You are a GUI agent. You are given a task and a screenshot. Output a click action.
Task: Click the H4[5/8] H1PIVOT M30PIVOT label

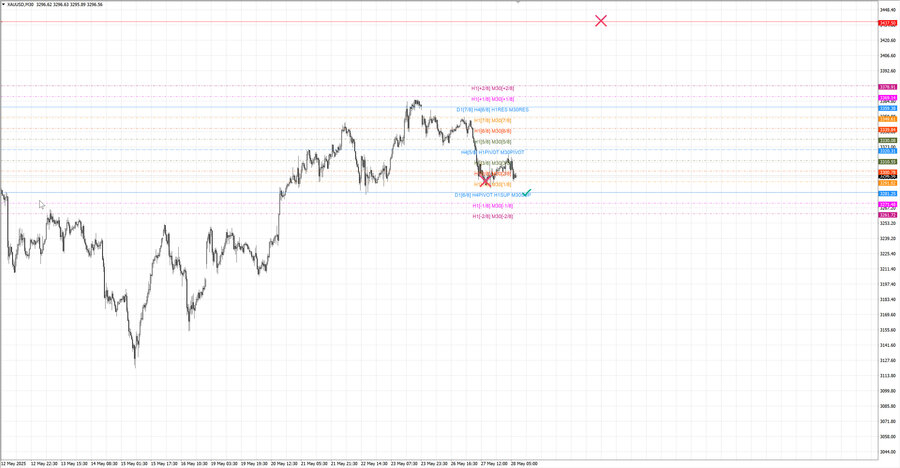(x=492, y=152)
